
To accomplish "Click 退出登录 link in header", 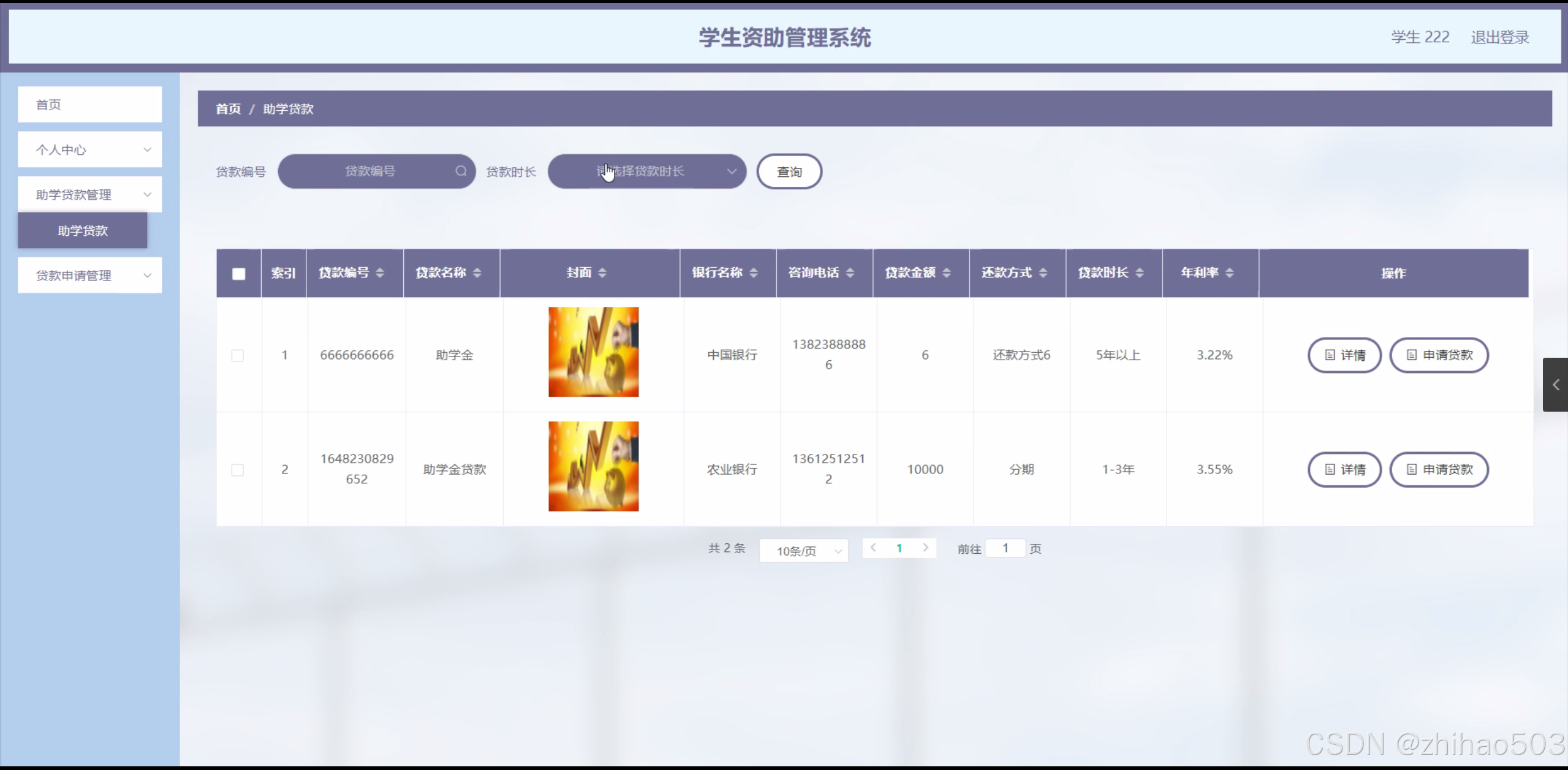I will point(1499,37).
